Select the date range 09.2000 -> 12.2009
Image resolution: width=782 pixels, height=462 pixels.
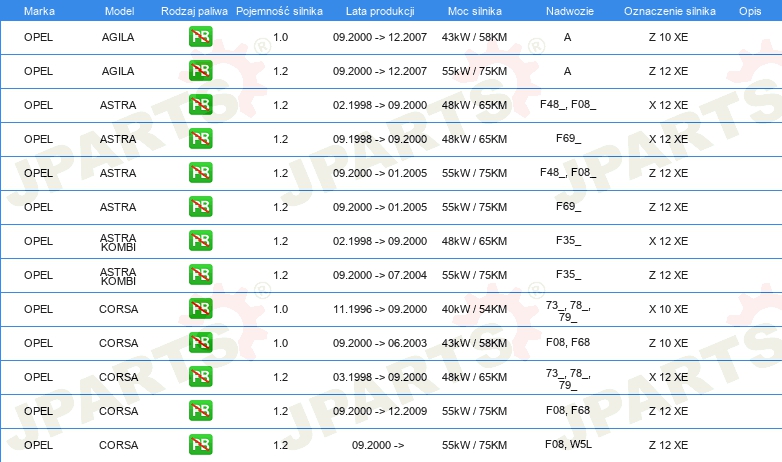click(x=380, y=411)
